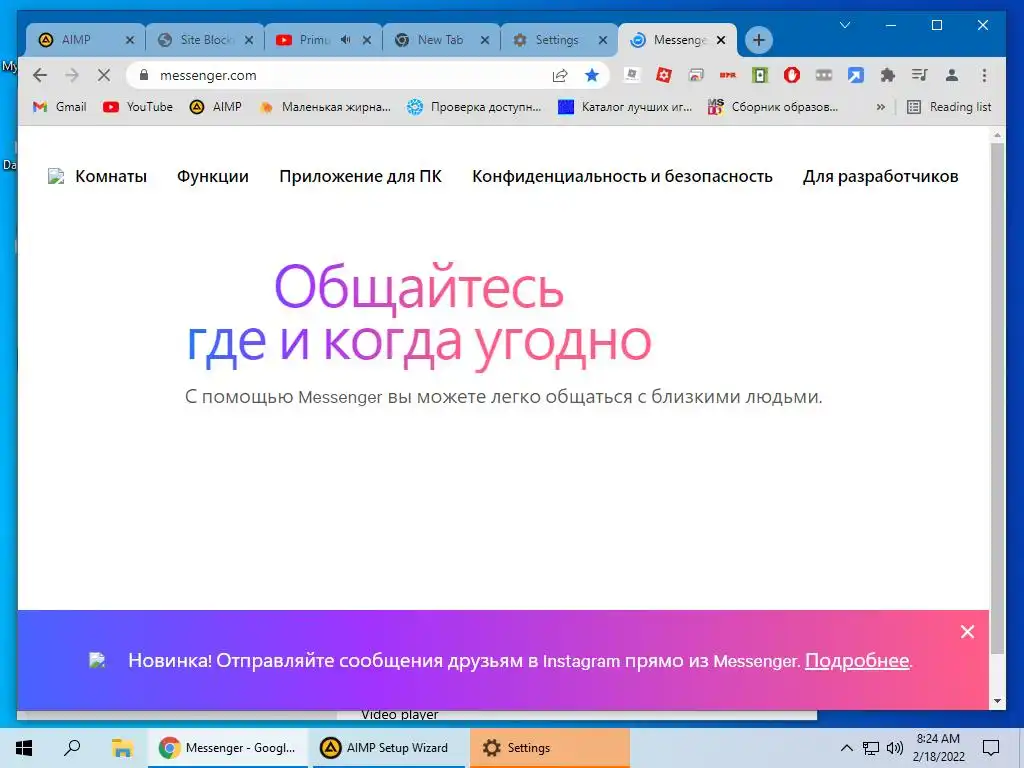Open the Сборник образов... bookmark
Viewport: 1024px width, 768px height.
coord(773,106)
